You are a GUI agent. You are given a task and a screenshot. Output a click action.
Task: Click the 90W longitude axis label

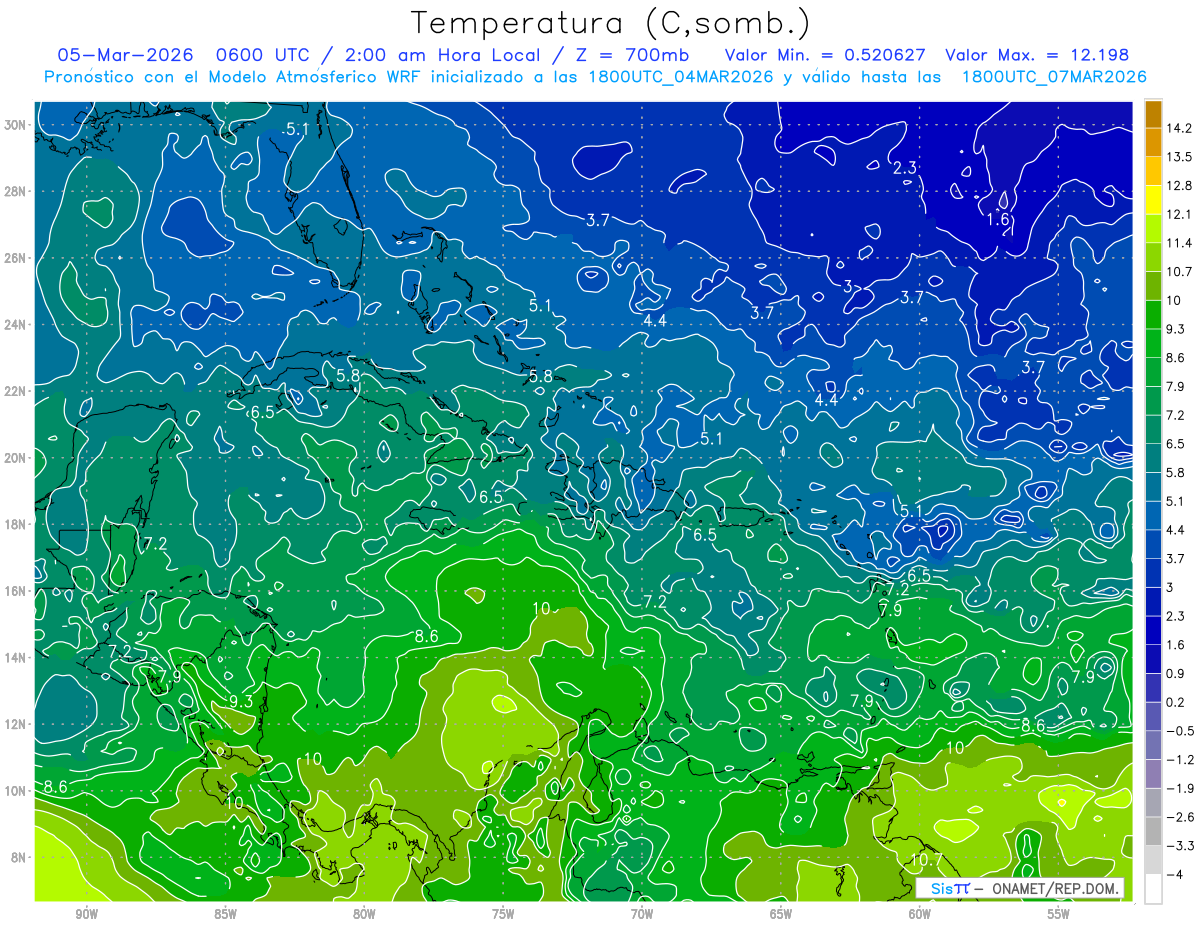click(x=86, y=915)
